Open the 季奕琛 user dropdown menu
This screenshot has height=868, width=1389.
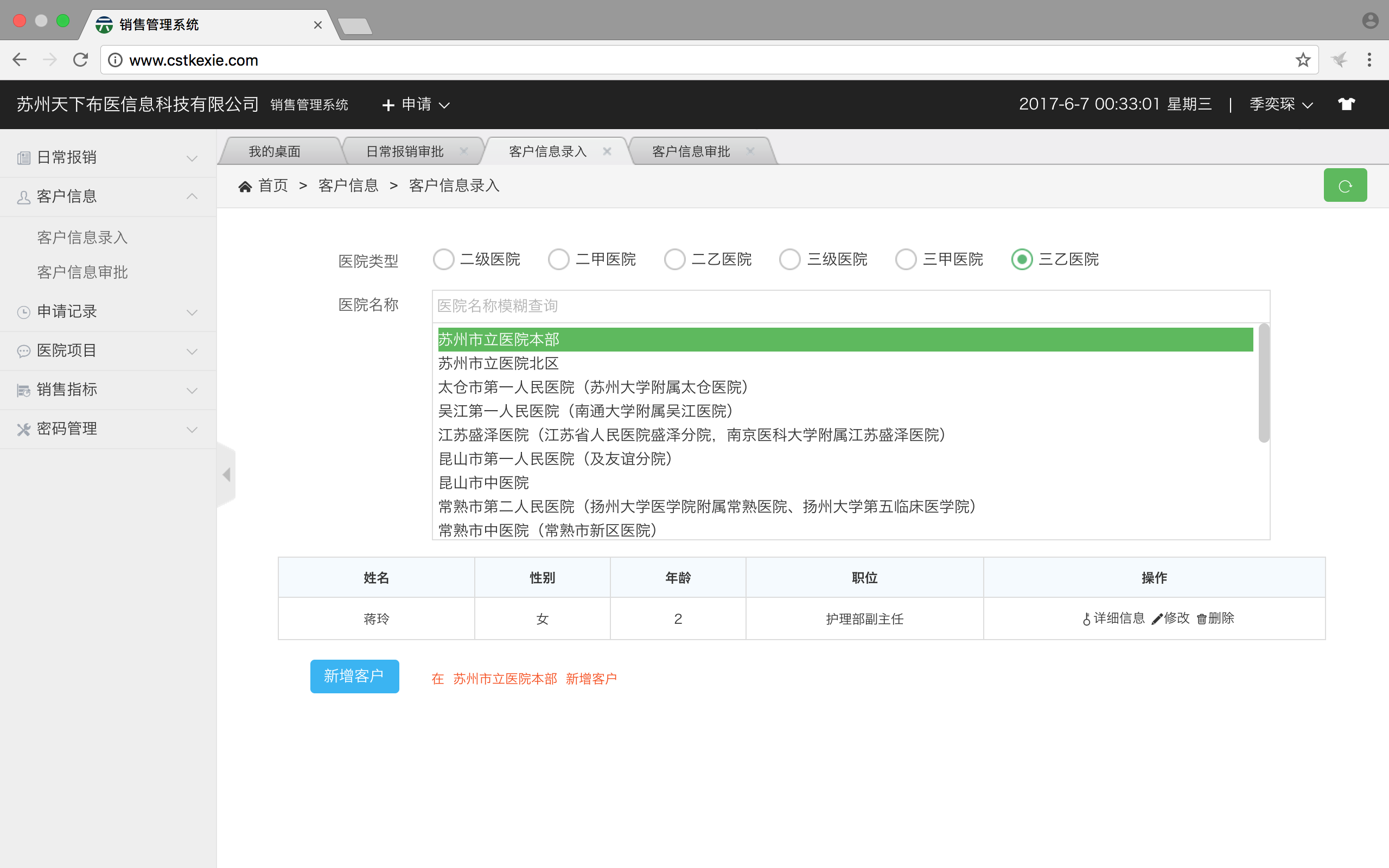[1280, 105]
